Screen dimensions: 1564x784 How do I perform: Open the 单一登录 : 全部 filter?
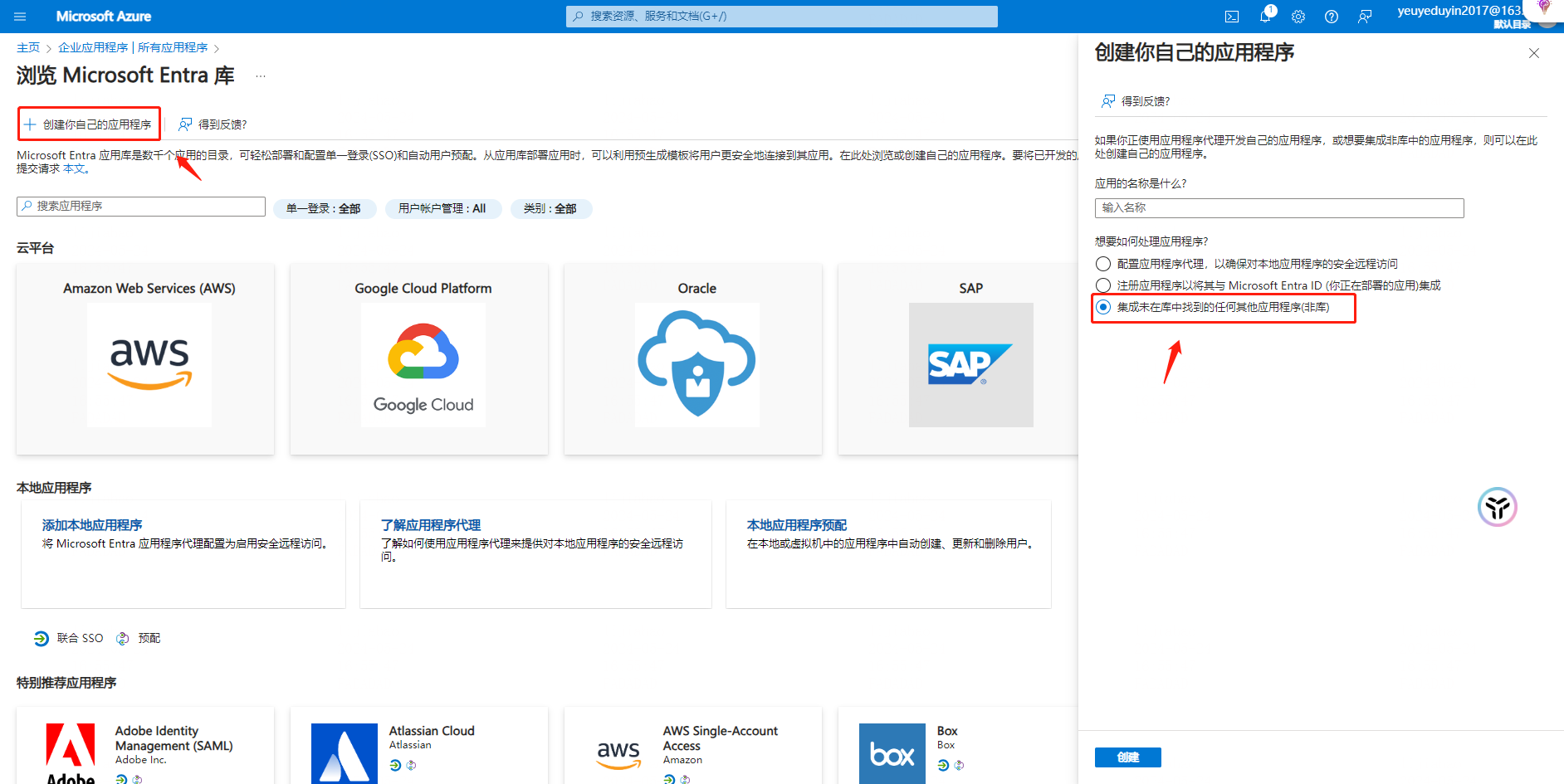325,208
